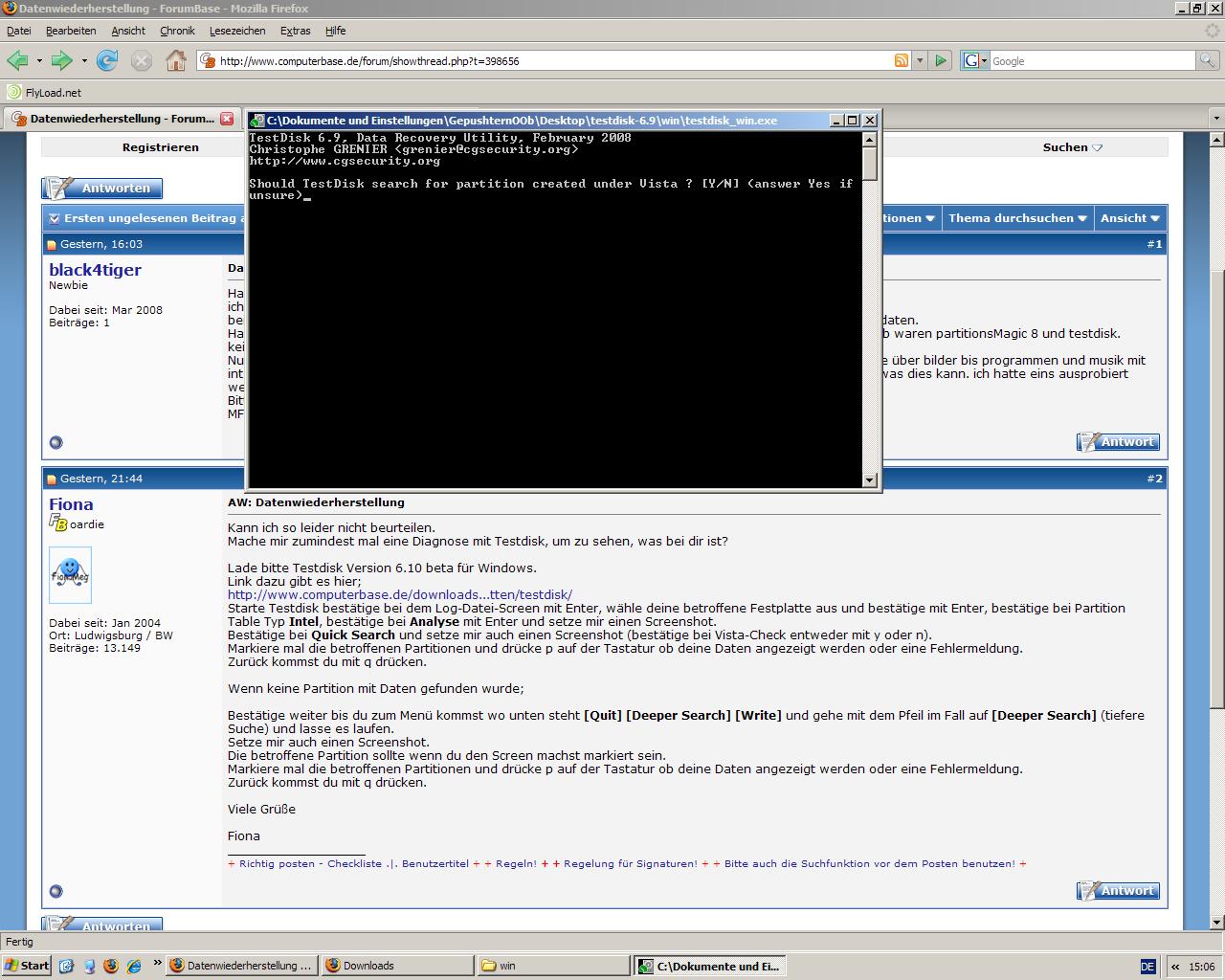1225x980 pixels.
Task: Click black4tiger's online status icon
Action: pos(56,442)
